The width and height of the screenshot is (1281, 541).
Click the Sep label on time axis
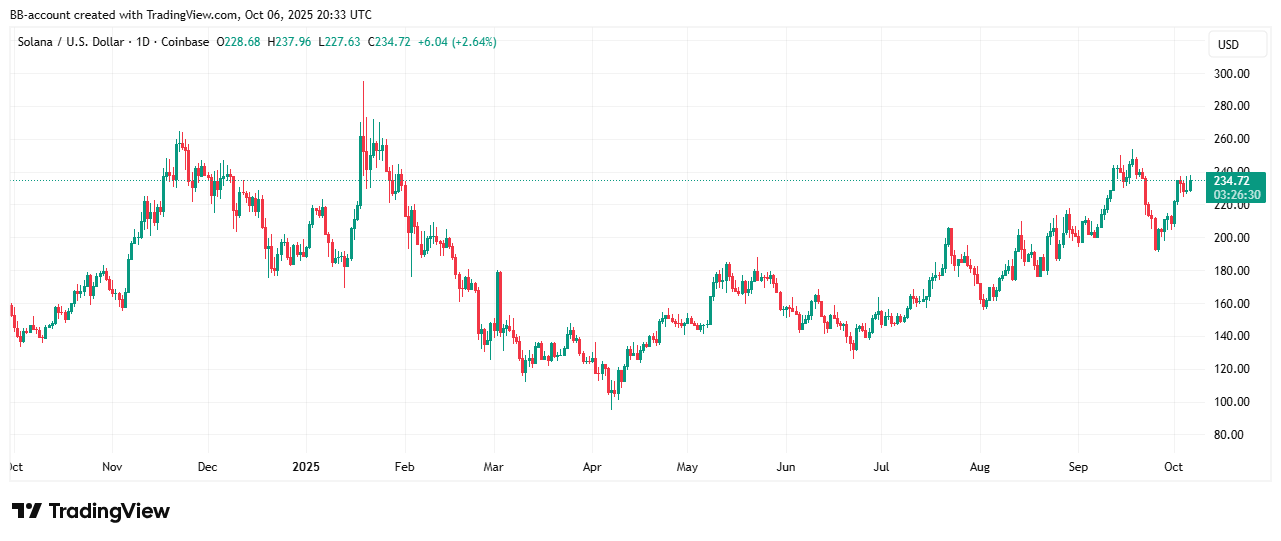coord(1078,467)
